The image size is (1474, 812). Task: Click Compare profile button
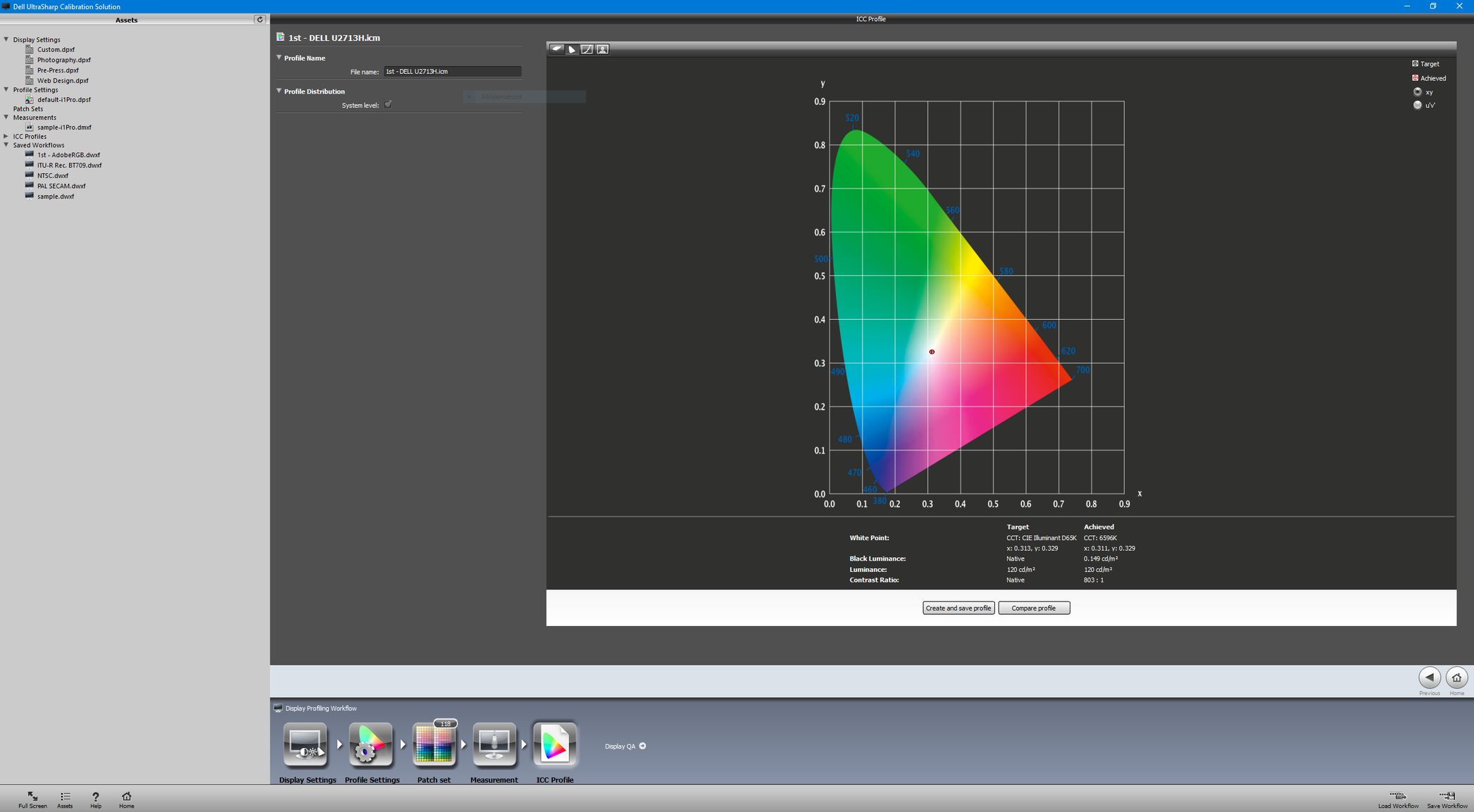[x=1034, y=608]
